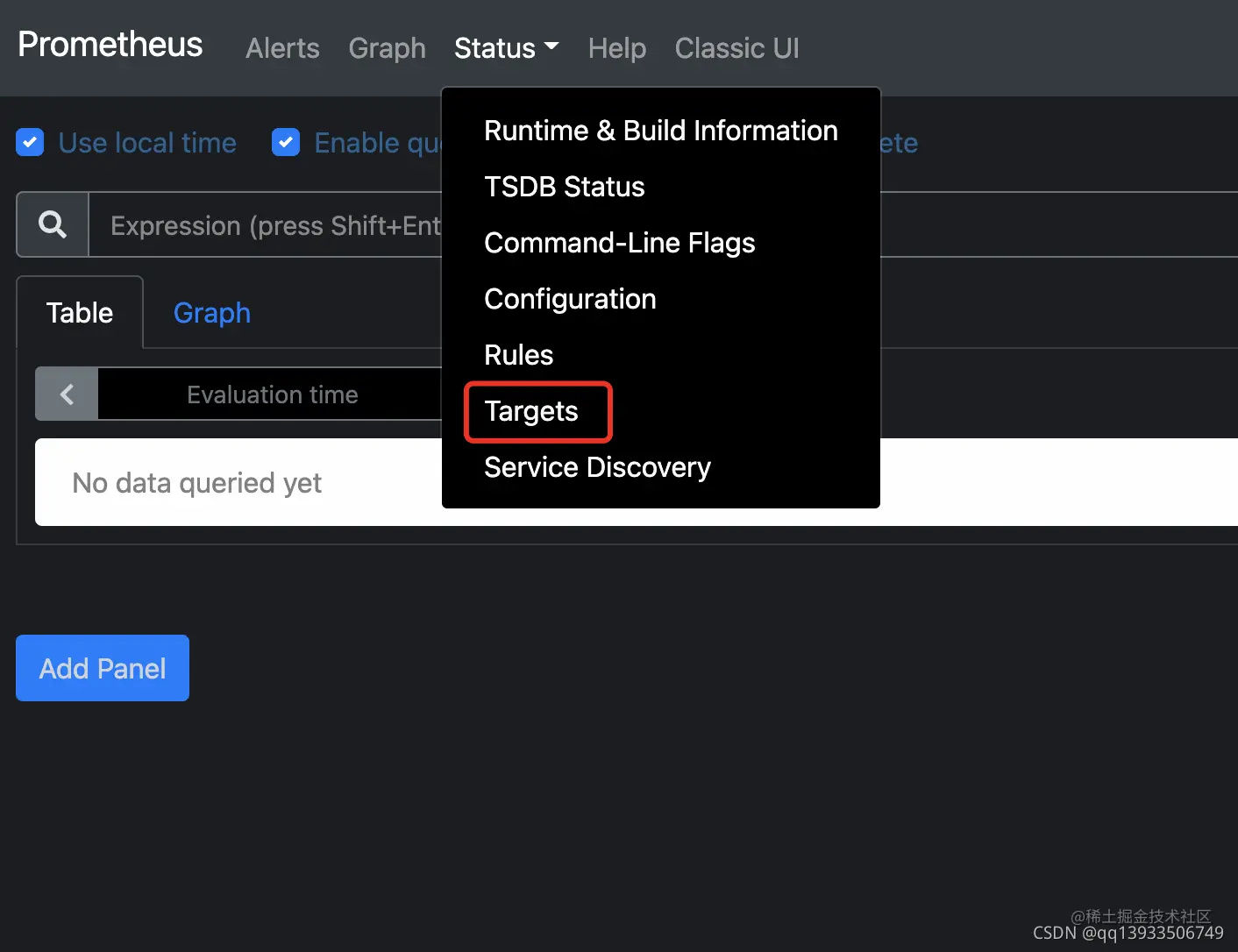The height and width of the screenshot is (952, 1238).
Task: Collapse the Status dropdown menu
Action: tap(506, 48)
